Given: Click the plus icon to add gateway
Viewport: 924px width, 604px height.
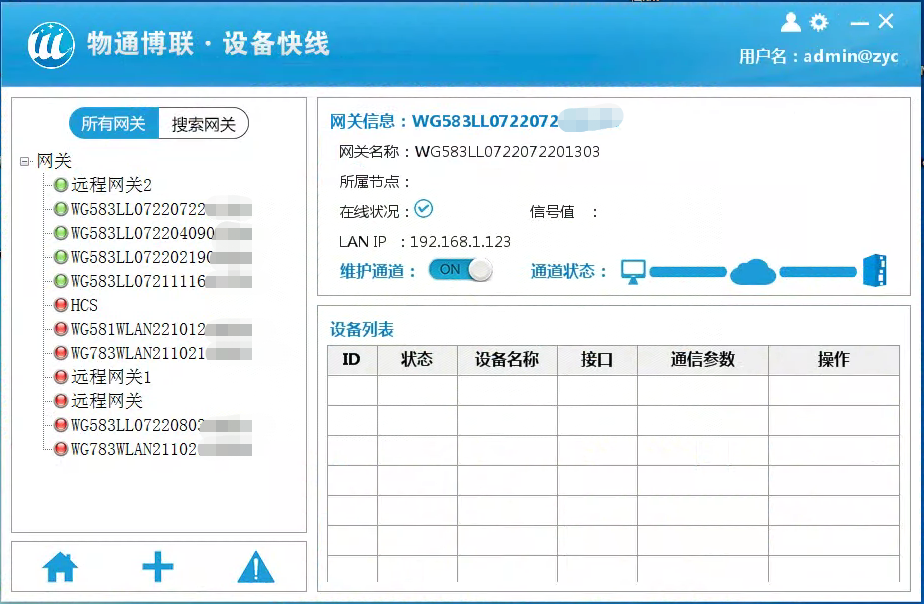Looking at the screenshot, I should pos(157,567).
